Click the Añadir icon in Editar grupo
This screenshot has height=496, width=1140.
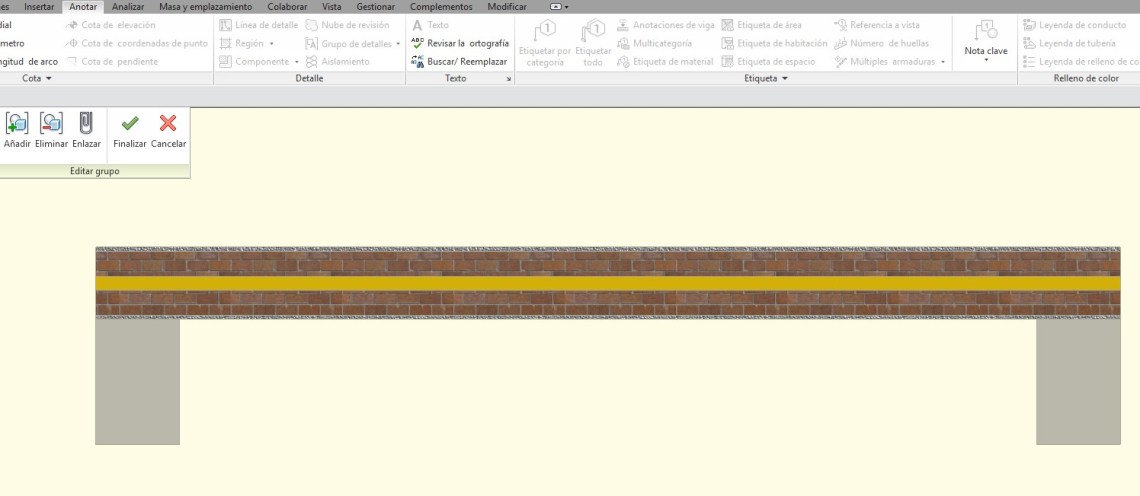pyautogui.click(x=17, y=124)
